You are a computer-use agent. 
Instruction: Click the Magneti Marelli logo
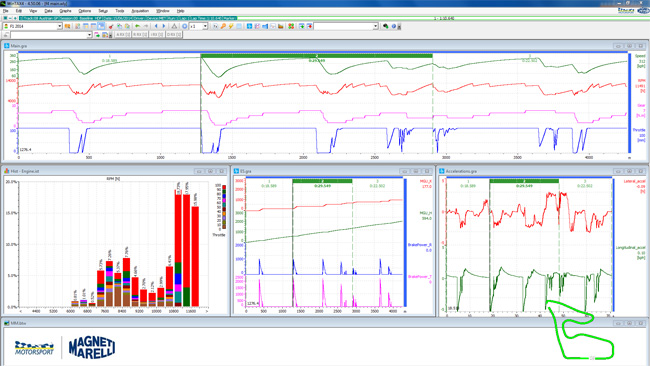click(92, 347)
